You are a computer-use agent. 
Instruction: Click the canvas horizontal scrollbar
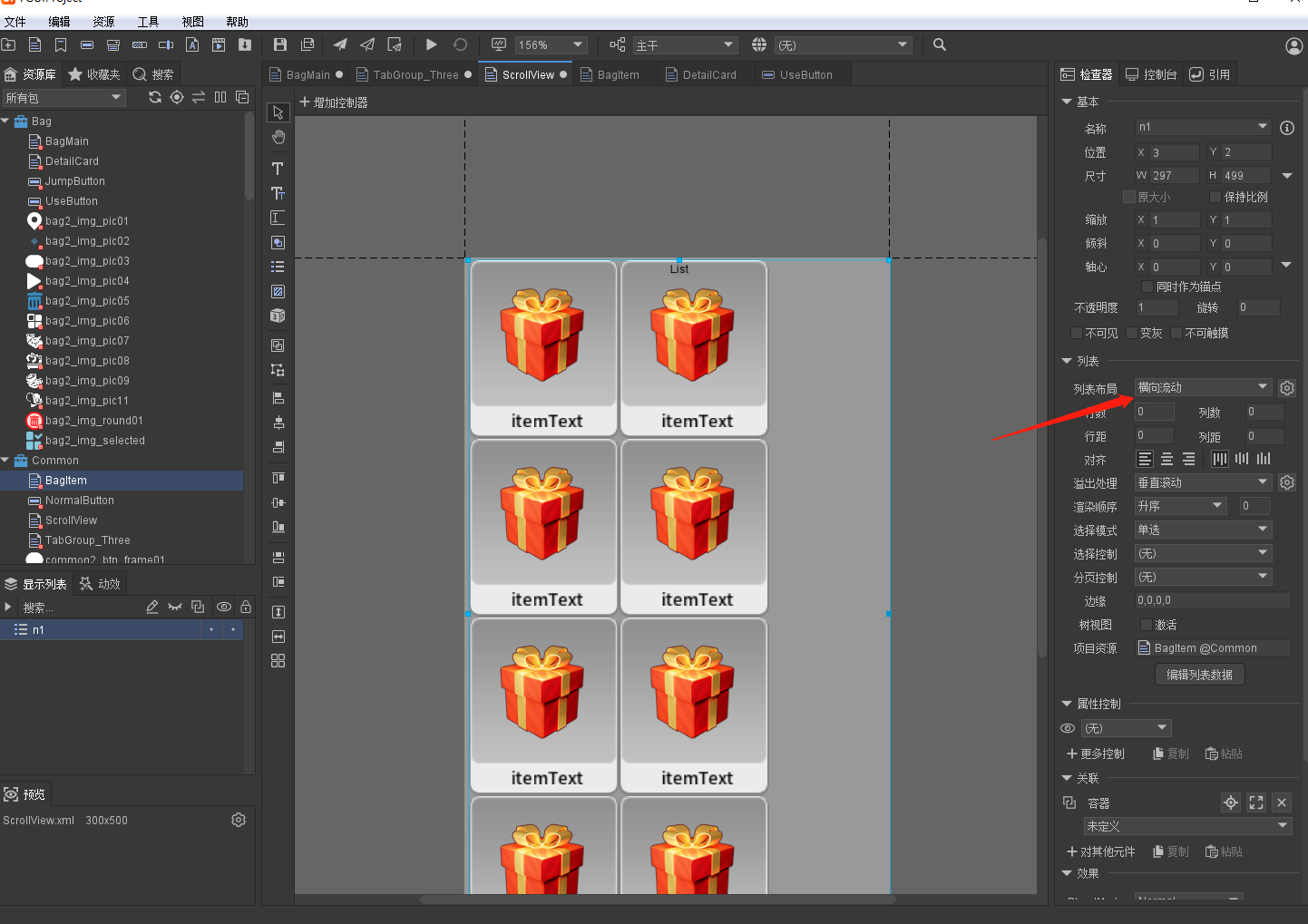[x=658, y=900]
